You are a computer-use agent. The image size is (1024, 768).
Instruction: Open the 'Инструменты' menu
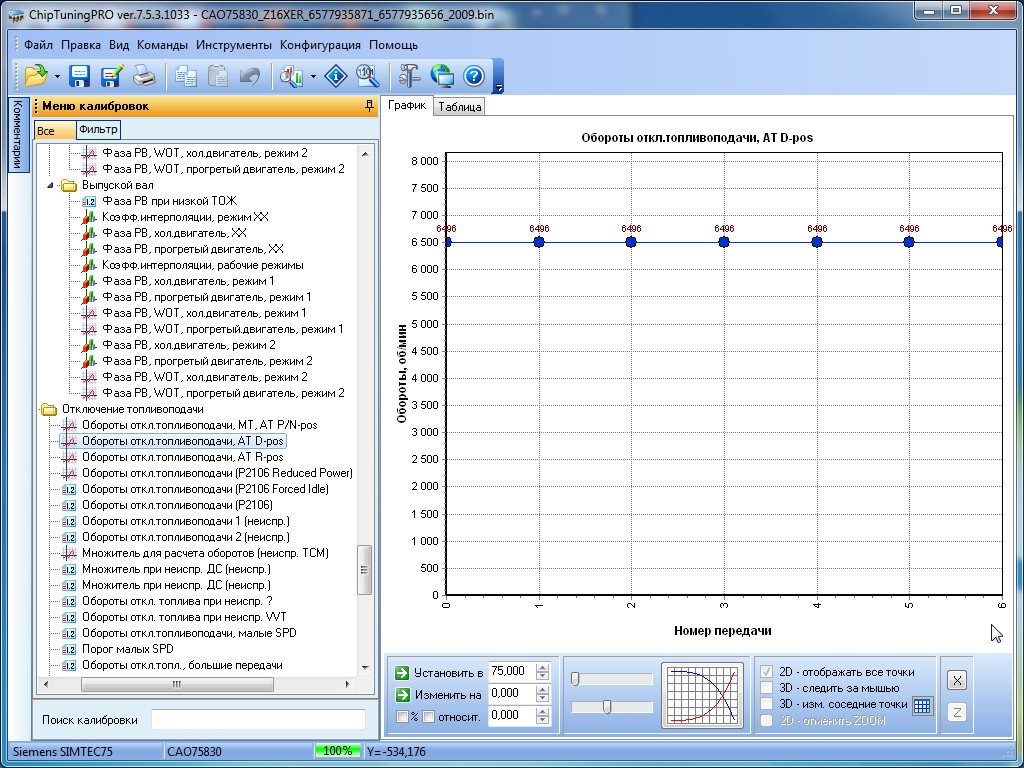pyautogui.click(x=233, y=45)
